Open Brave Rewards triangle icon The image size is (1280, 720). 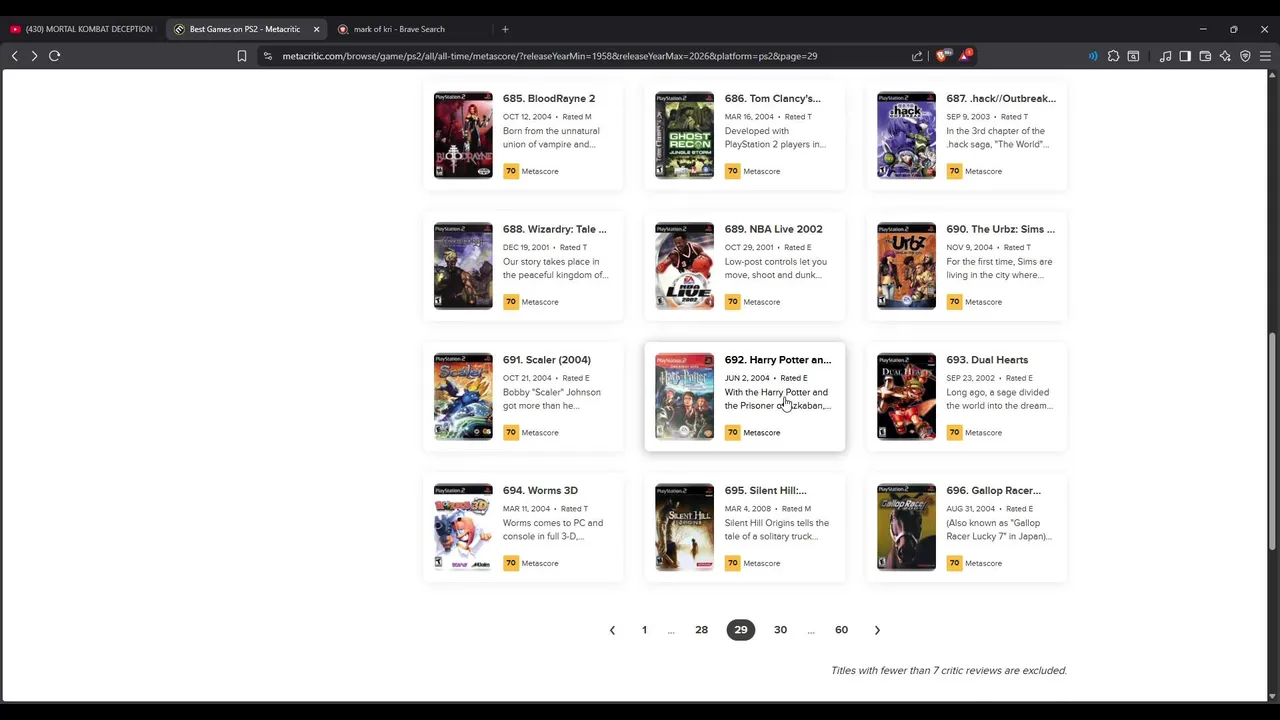click(x=964, y=56)
